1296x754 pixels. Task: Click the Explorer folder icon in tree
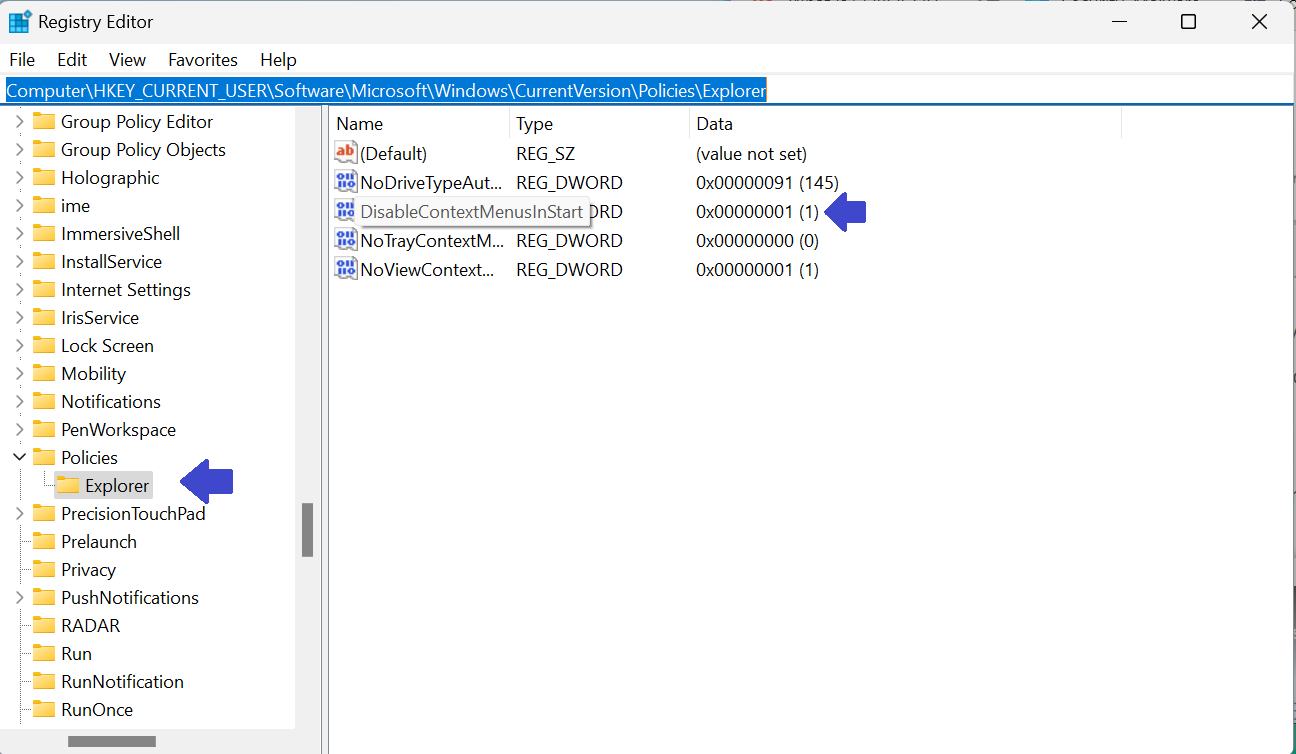click(x=68, y=486)
